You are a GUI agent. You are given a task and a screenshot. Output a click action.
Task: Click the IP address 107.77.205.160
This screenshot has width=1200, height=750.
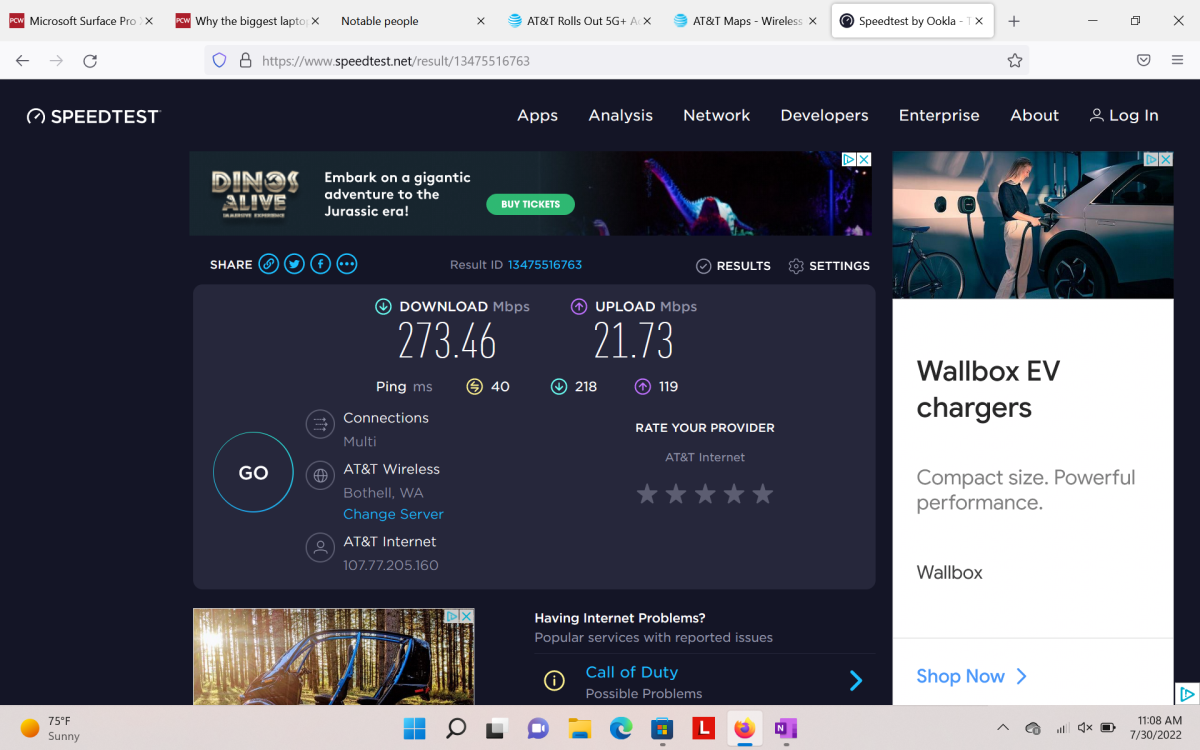(391, 565)
